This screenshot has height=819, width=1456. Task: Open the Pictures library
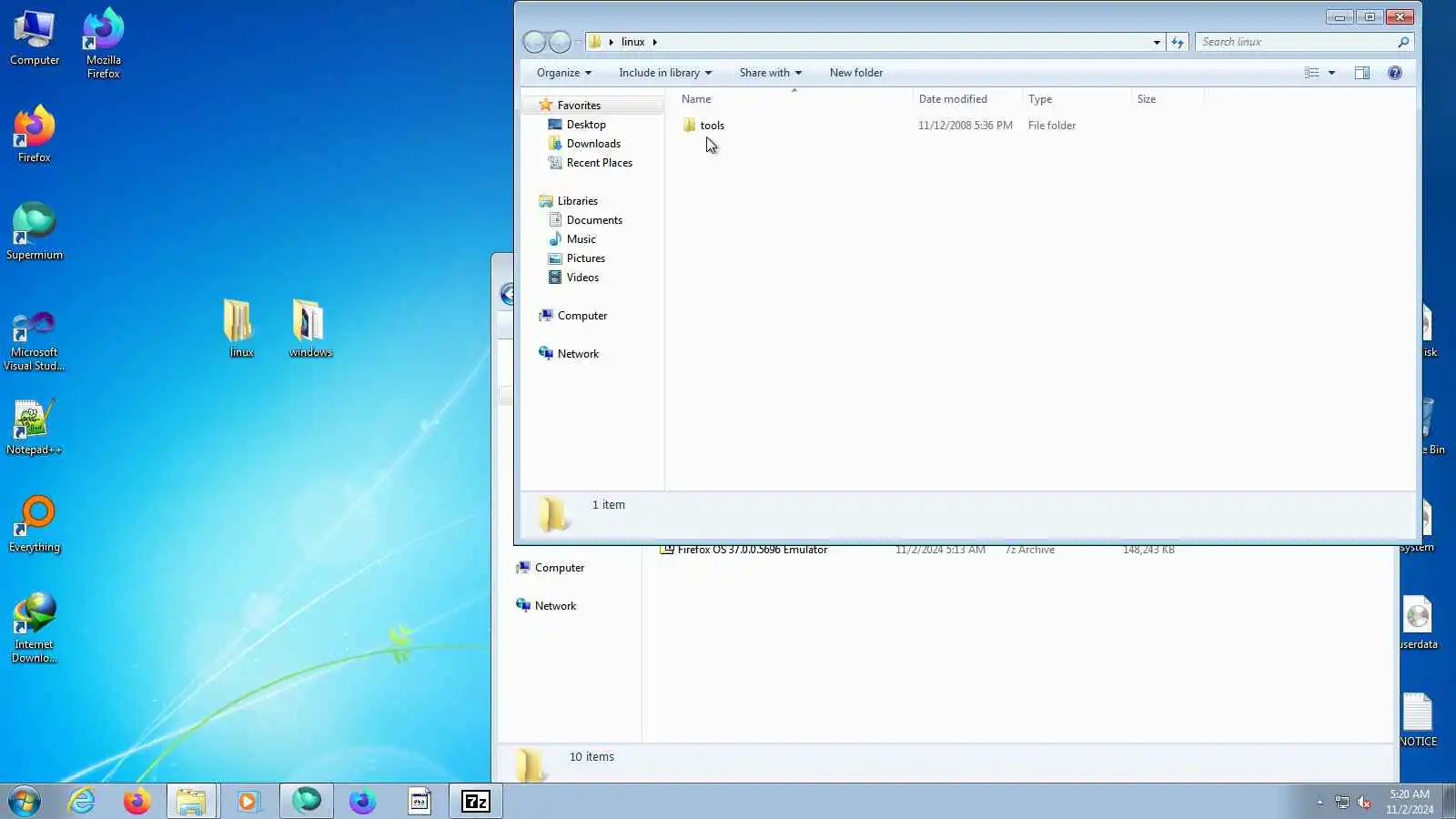click(585, 258)
